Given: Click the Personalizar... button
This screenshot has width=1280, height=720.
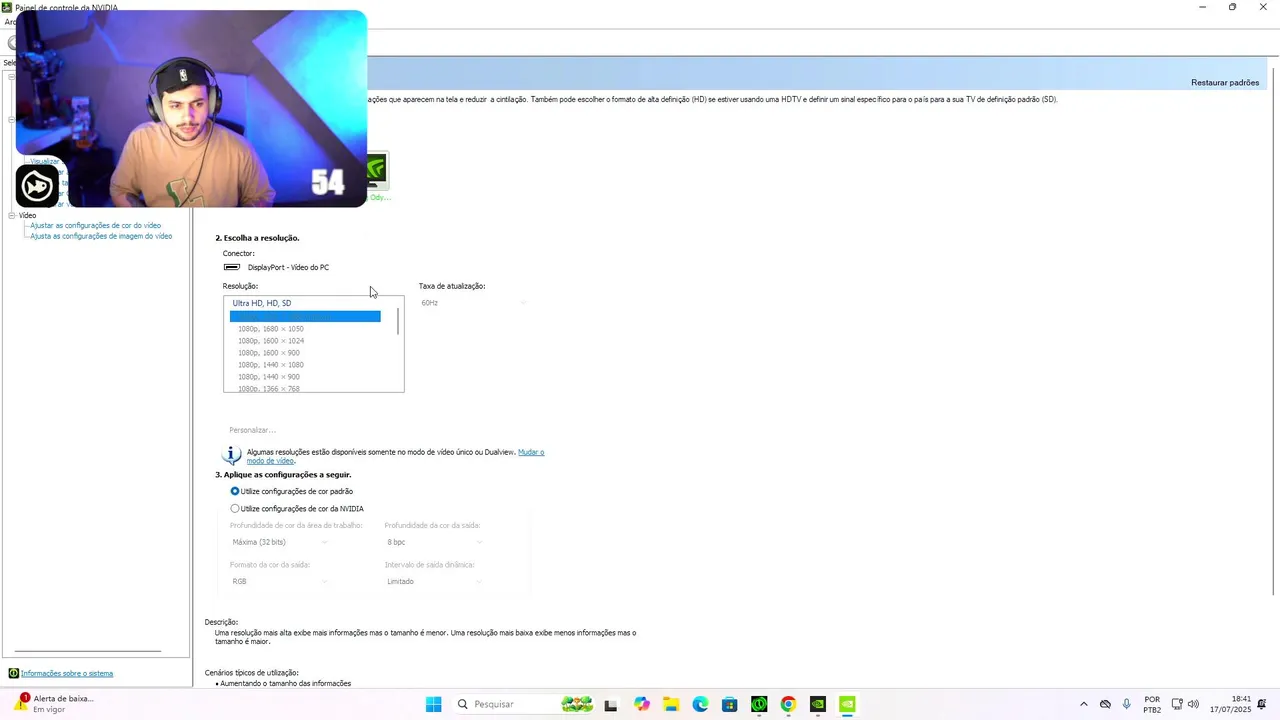Looking at the screenshot, I should 253,430.
